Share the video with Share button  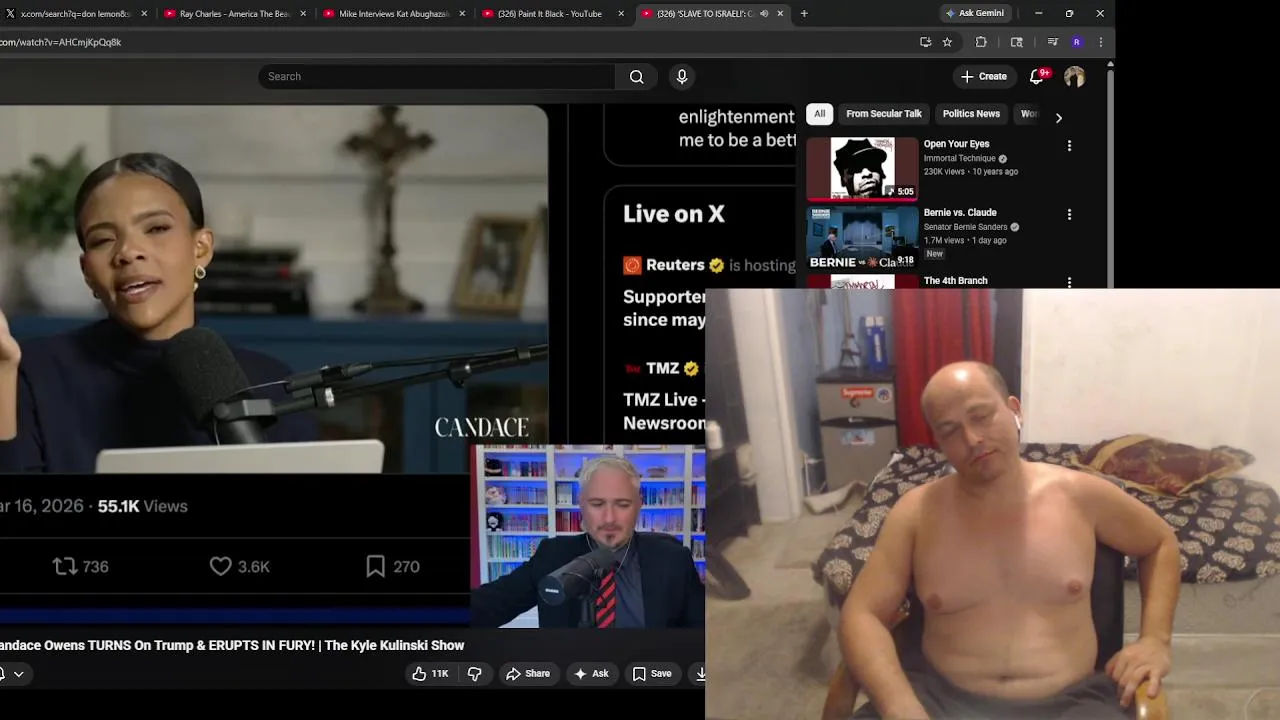click(x=528, y=674)
